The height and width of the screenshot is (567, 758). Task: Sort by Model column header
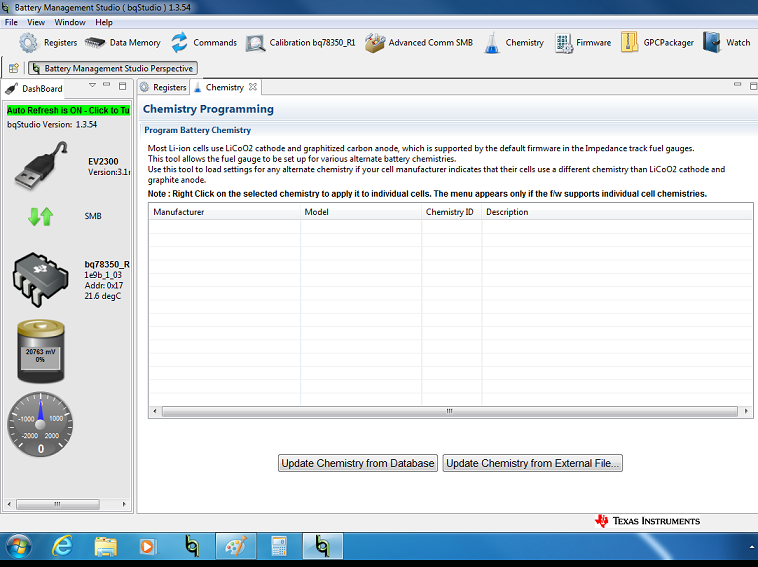tap(361, 212)
